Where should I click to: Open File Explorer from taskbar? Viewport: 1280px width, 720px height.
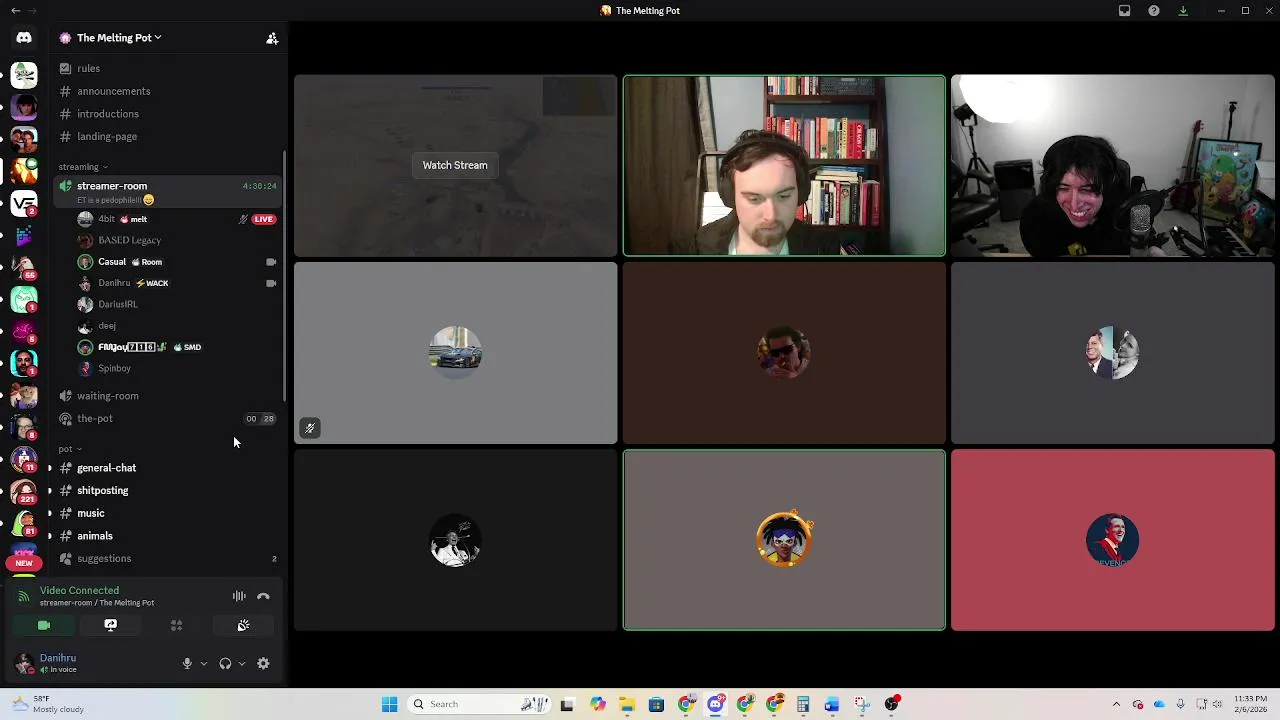coord(627,704)
